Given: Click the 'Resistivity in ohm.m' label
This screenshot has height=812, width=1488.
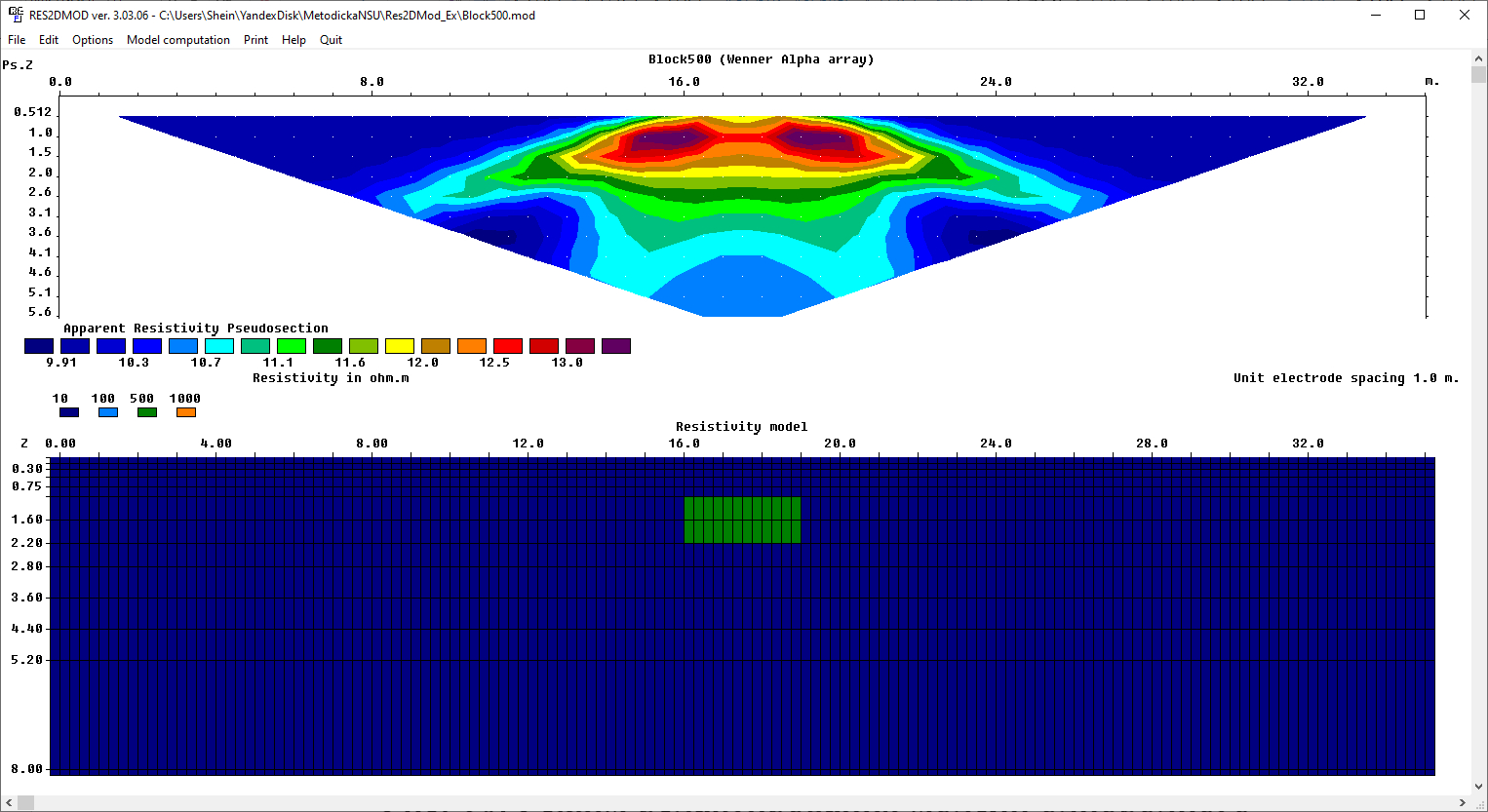Looking at the screenshot, I should 331,378.
